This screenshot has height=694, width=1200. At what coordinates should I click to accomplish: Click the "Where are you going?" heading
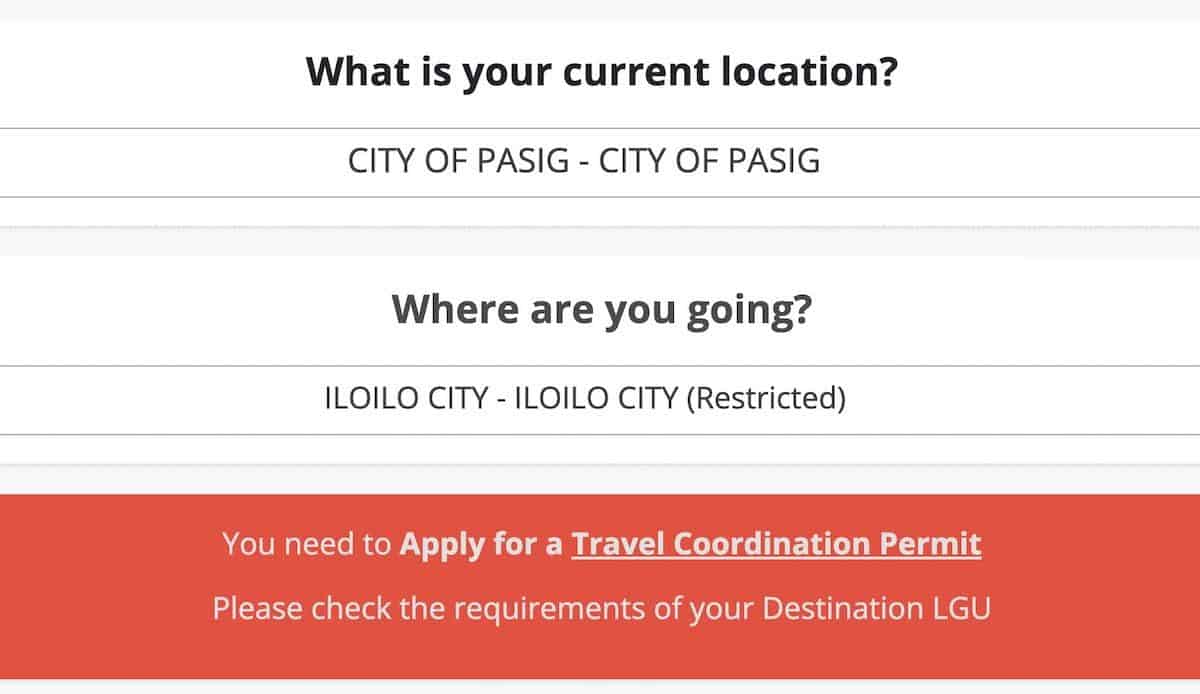click(x=600, y=310)
